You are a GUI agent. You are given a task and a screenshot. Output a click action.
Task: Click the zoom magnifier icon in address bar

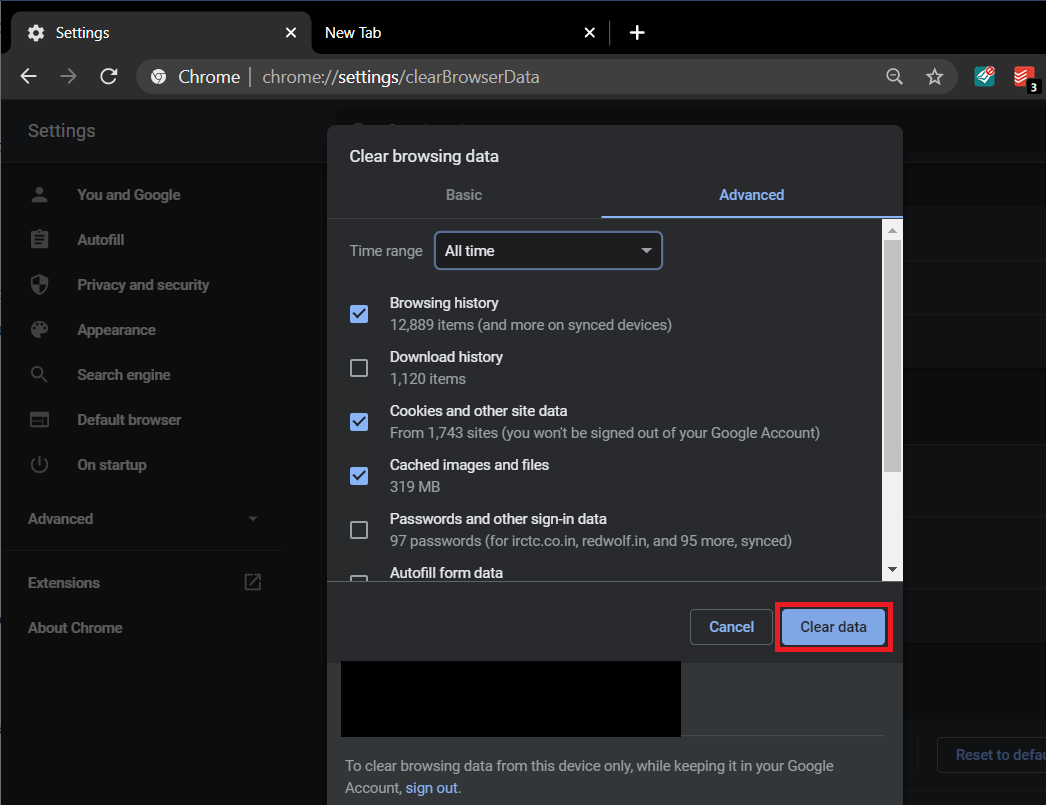(x=894, y=77)
